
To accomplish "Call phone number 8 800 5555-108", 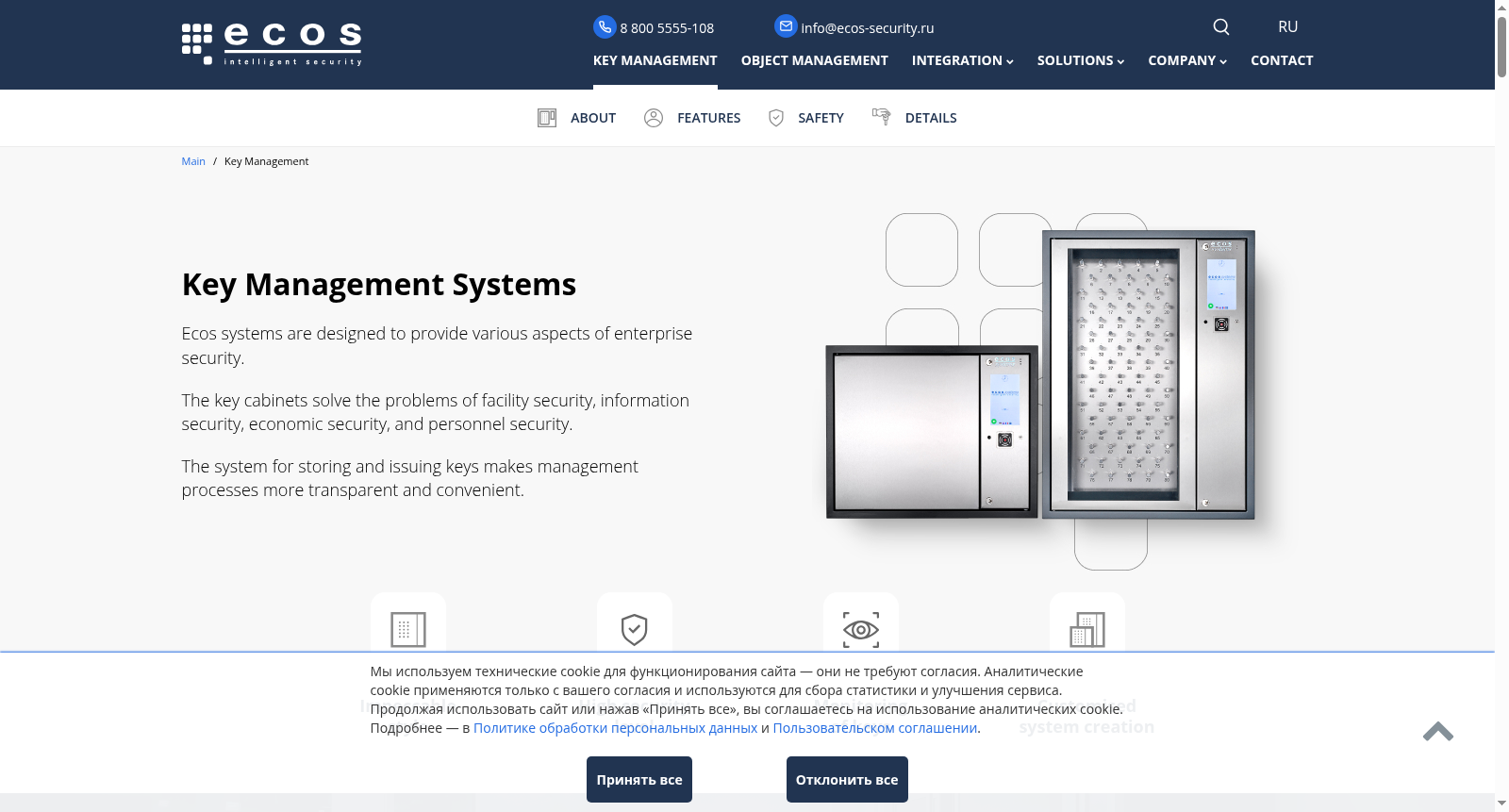I will (667, 28).
